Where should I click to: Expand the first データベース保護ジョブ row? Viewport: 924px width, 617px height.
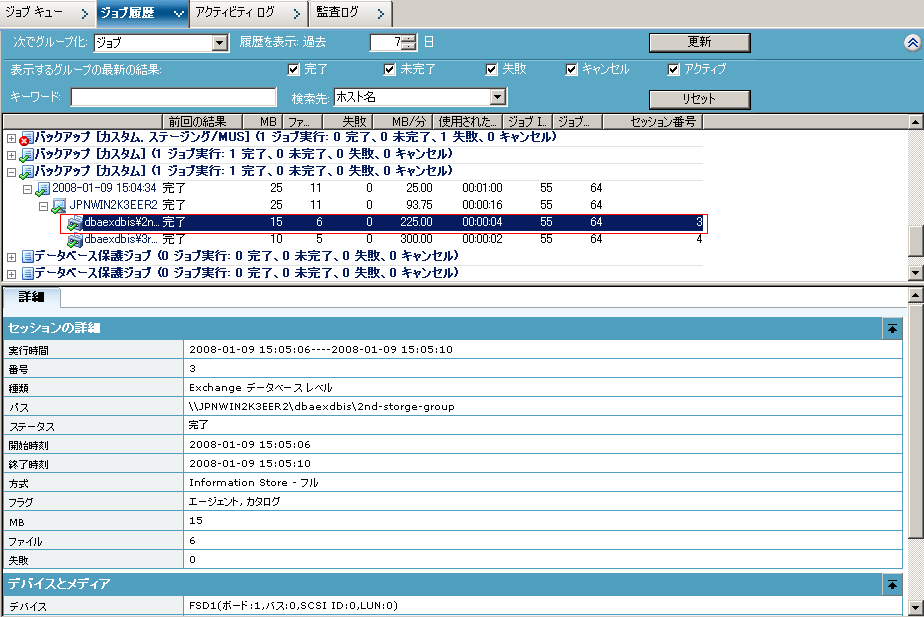[x=11, y=258]
